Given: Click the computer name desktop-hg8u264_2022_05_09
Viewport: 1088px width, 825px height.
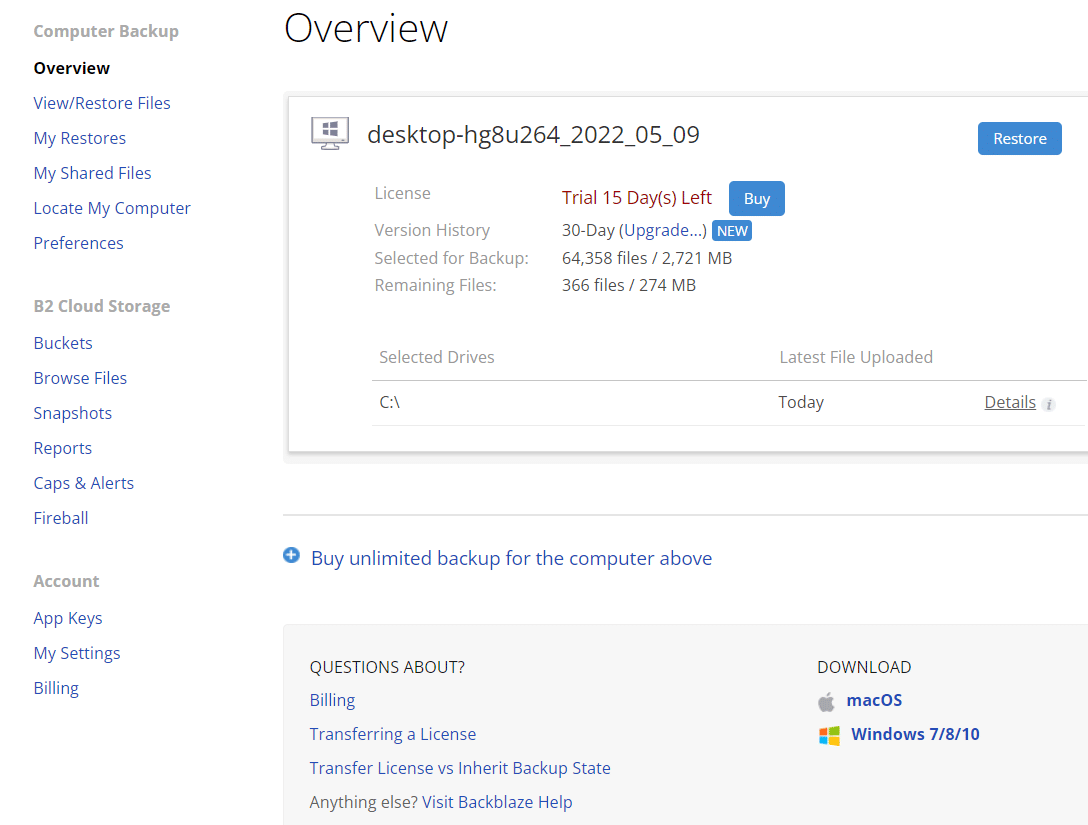Looking at the screenshot, I should (533, 135).
